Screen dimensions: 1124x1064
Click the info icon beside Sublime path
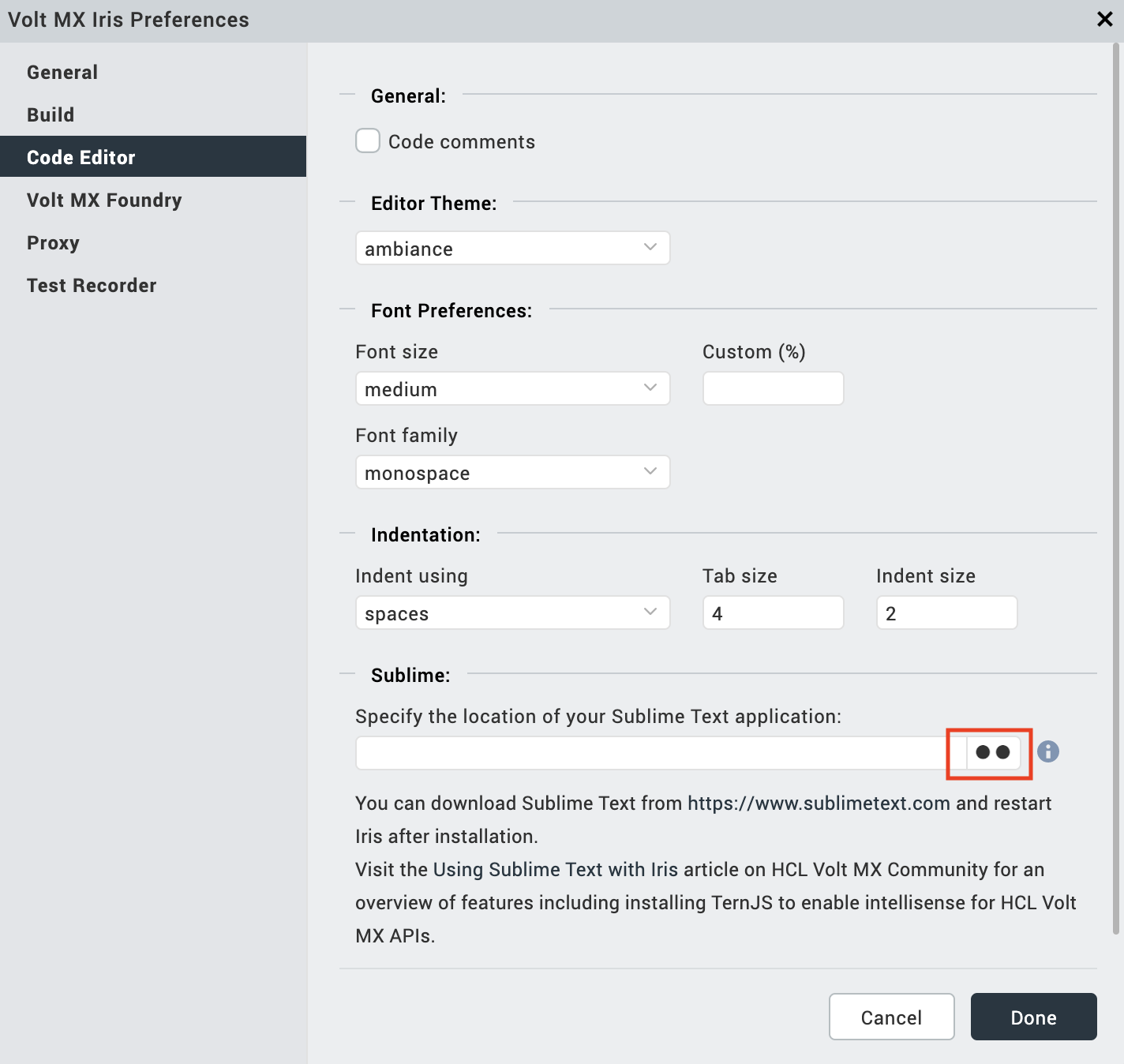point(1047,751)
